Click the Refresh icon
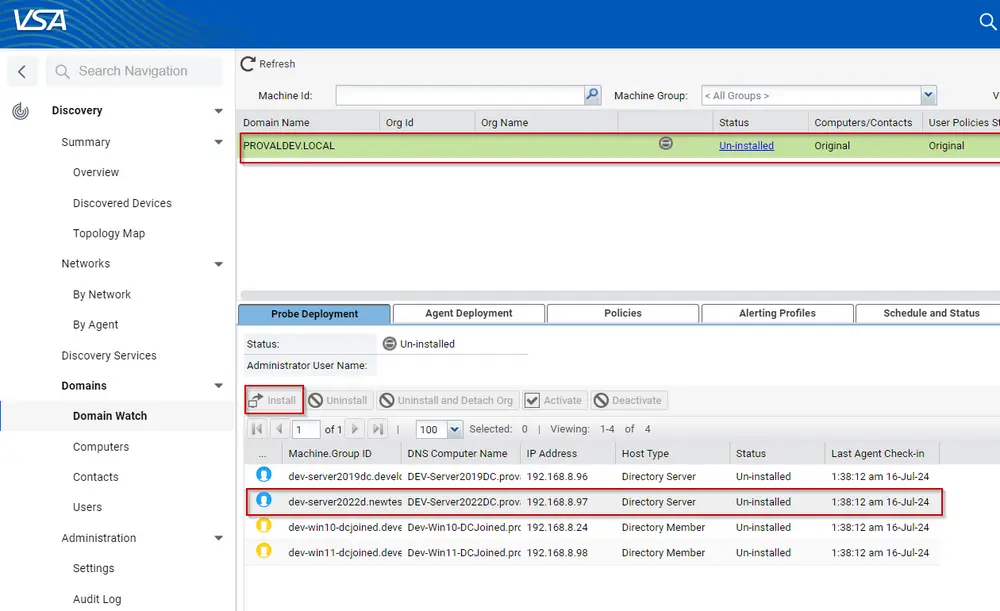Viewport: 1000px width, 611px height. tap(248, 63)
